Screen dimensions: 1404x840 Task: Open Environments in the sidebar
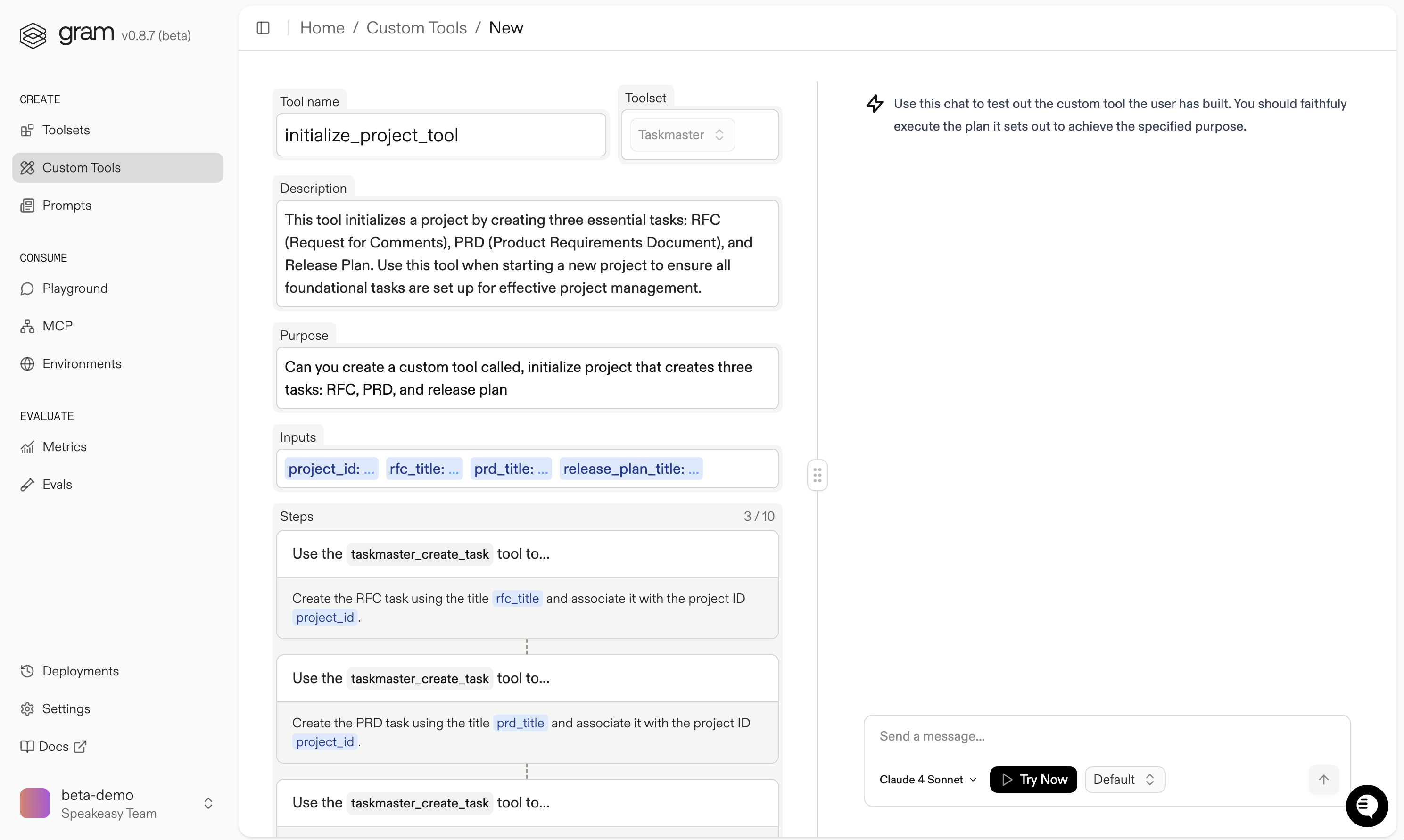click(82, 363)
